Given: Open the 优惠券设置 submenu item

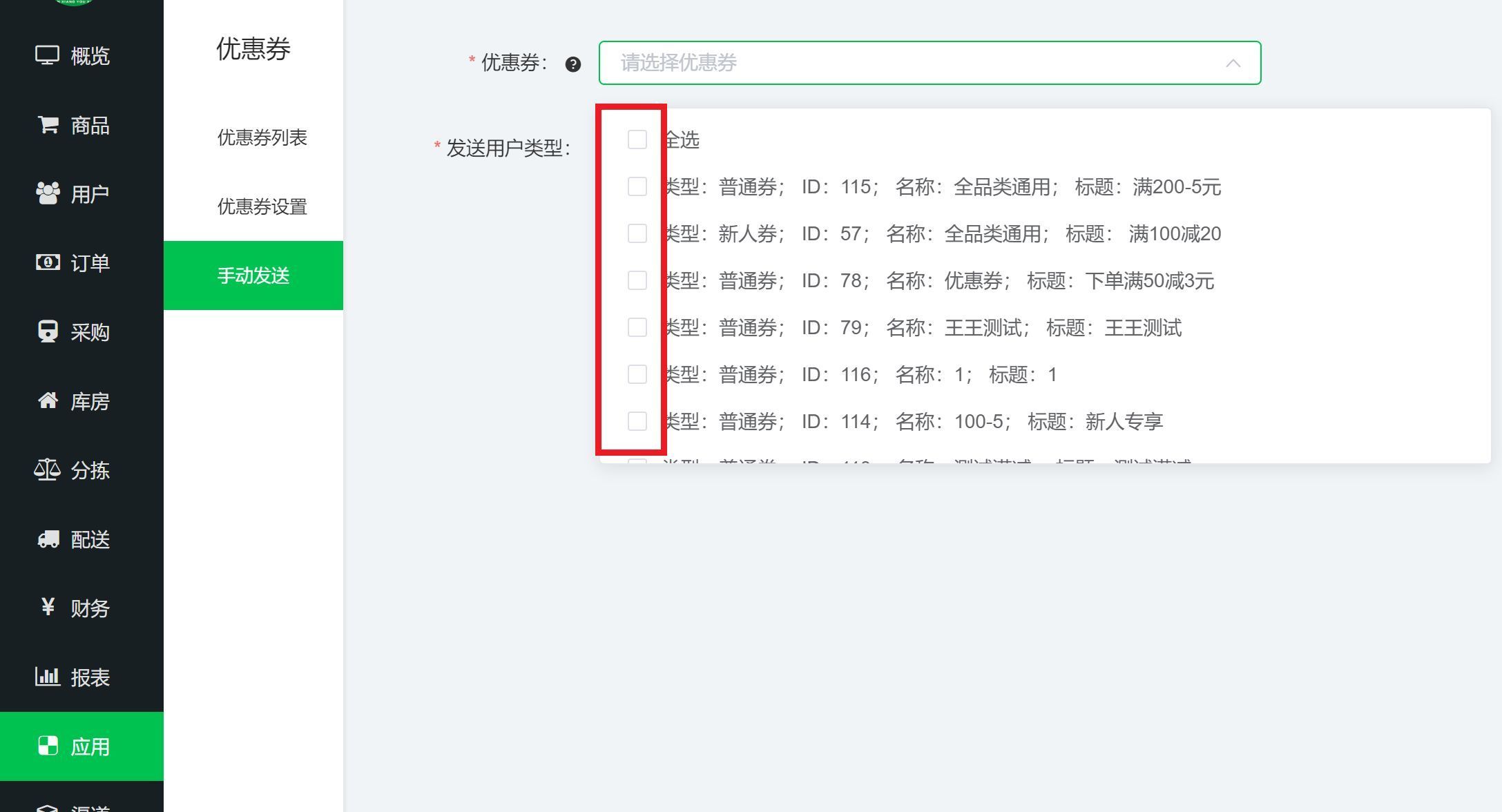Looking at the screenshot, I should click(x=262, y=206).
